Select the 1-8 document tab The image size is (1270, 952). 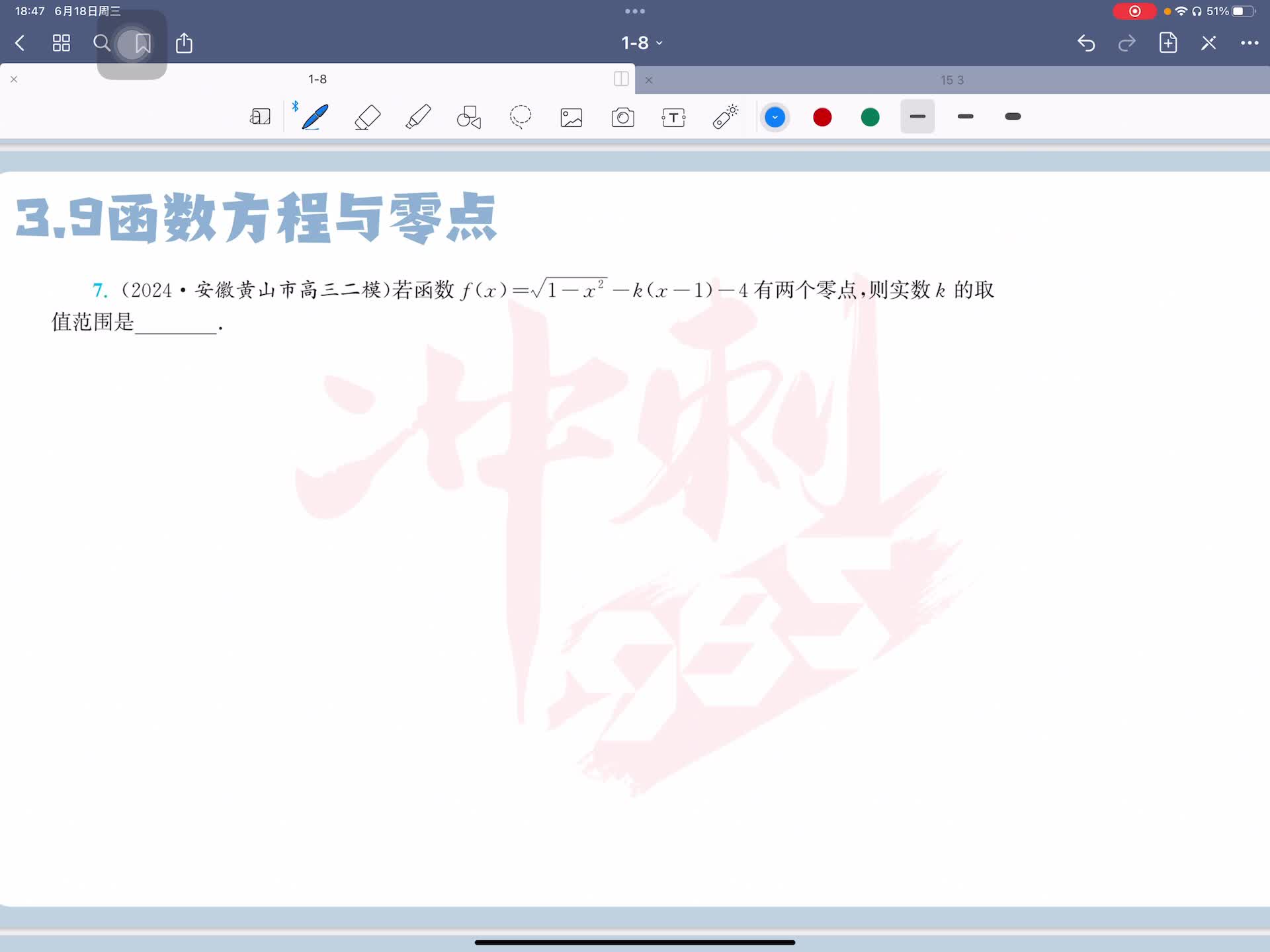tap(317, 79)
